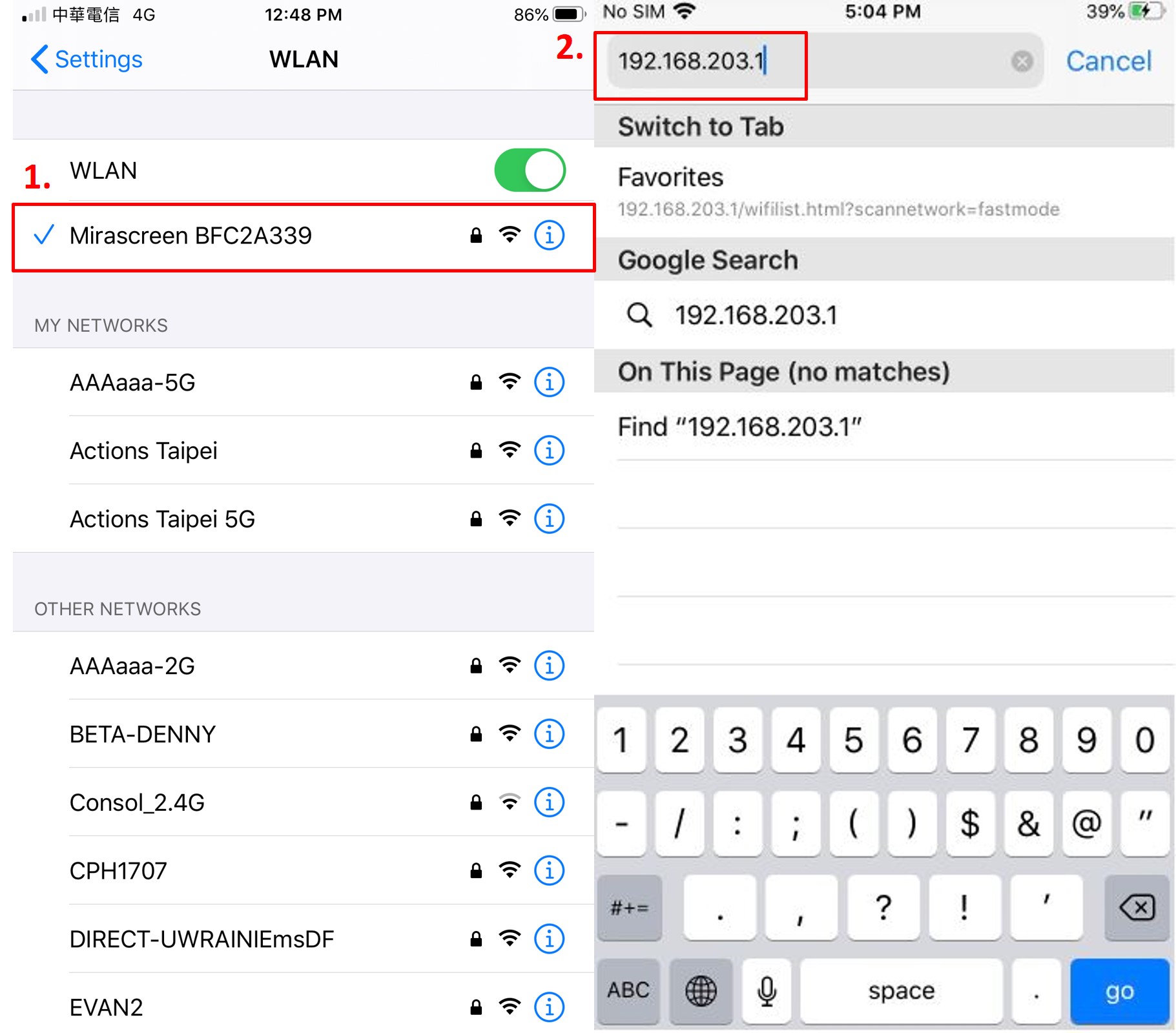
Task: Switch keyboard to ABC letters
Action: click(x=628, y=990)
